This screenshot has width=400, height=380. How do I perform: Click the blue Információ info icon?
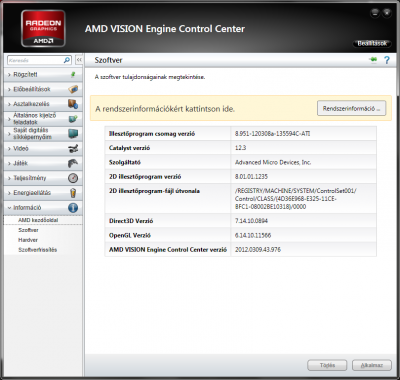[x=73, y=208]
